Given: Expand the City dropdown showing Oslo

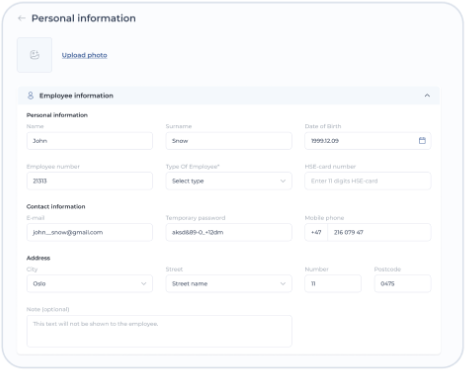Looking at the screenshot, I should coord(90,284).
